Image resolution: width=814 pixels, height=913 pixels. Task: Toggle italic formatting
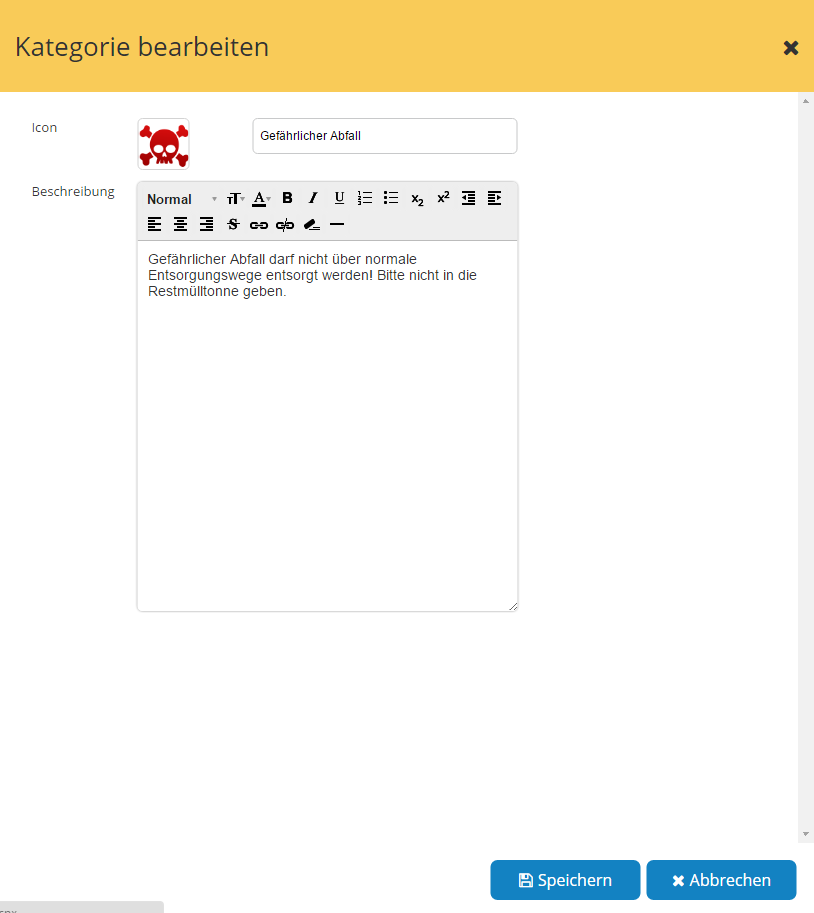pyautogui.click(x=313, y=199)
